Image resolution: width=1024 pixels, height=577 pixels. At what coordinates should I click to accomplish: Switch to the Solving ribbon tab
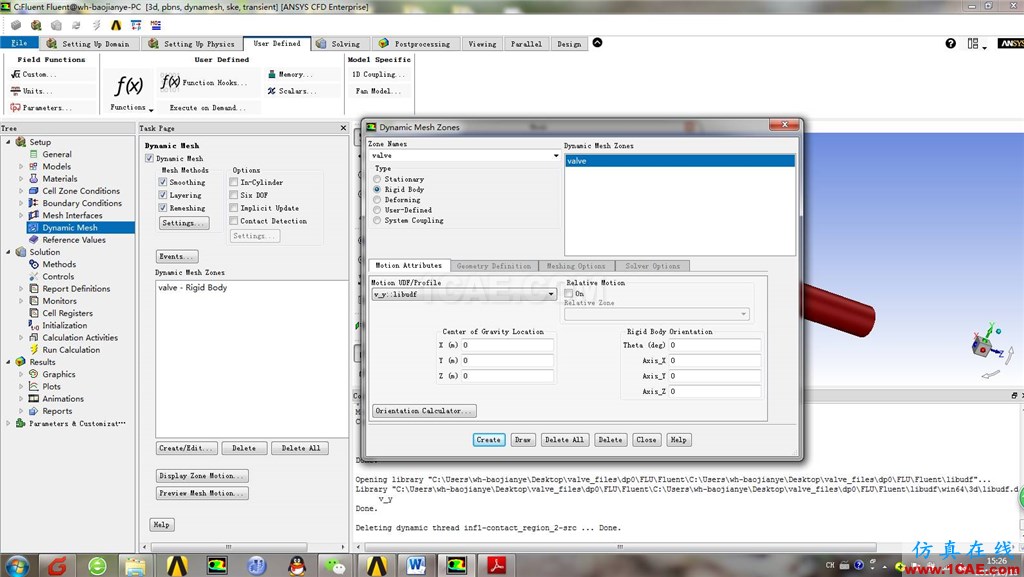click(338, 44)
